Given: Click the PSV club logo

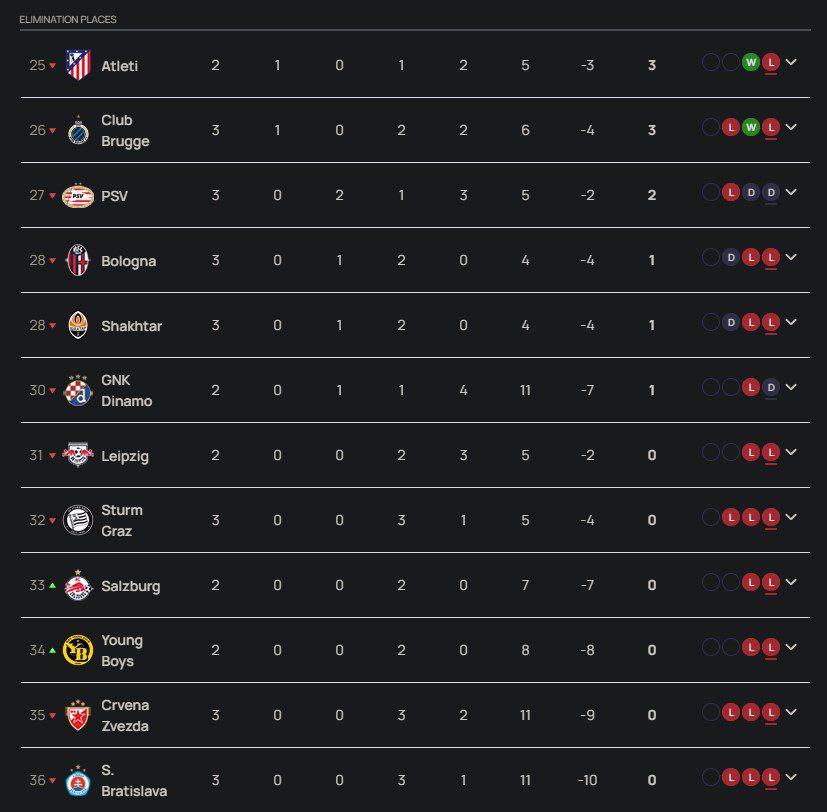Looking at the screenshot, I should (x=77, y=195).
